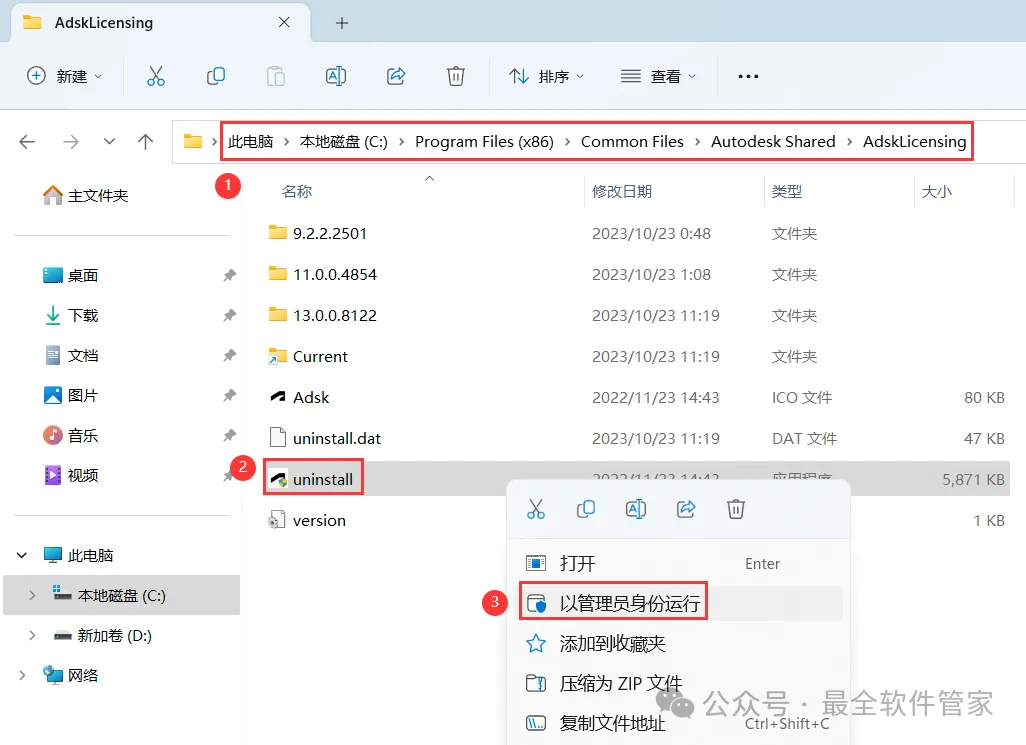Viewport: 1026px width, 745px height.
Task: Sort by the 修改日期 column header
Action: point(622,192)
